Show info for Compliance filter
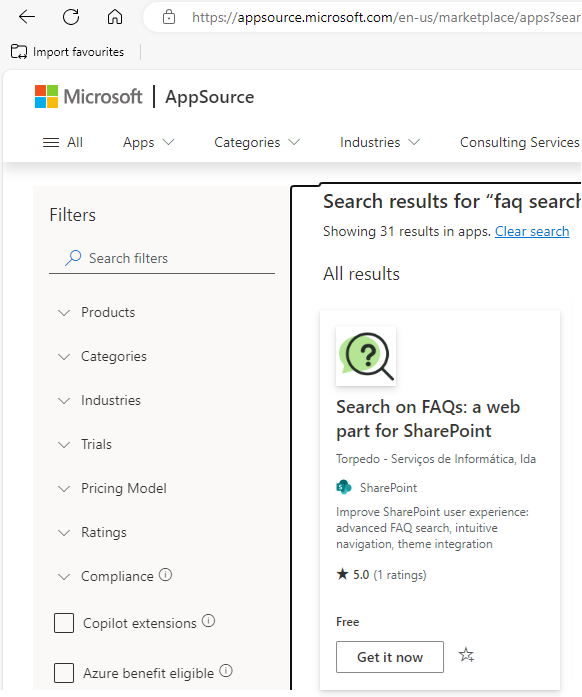 pyautogui.click(x=165, y=575)
